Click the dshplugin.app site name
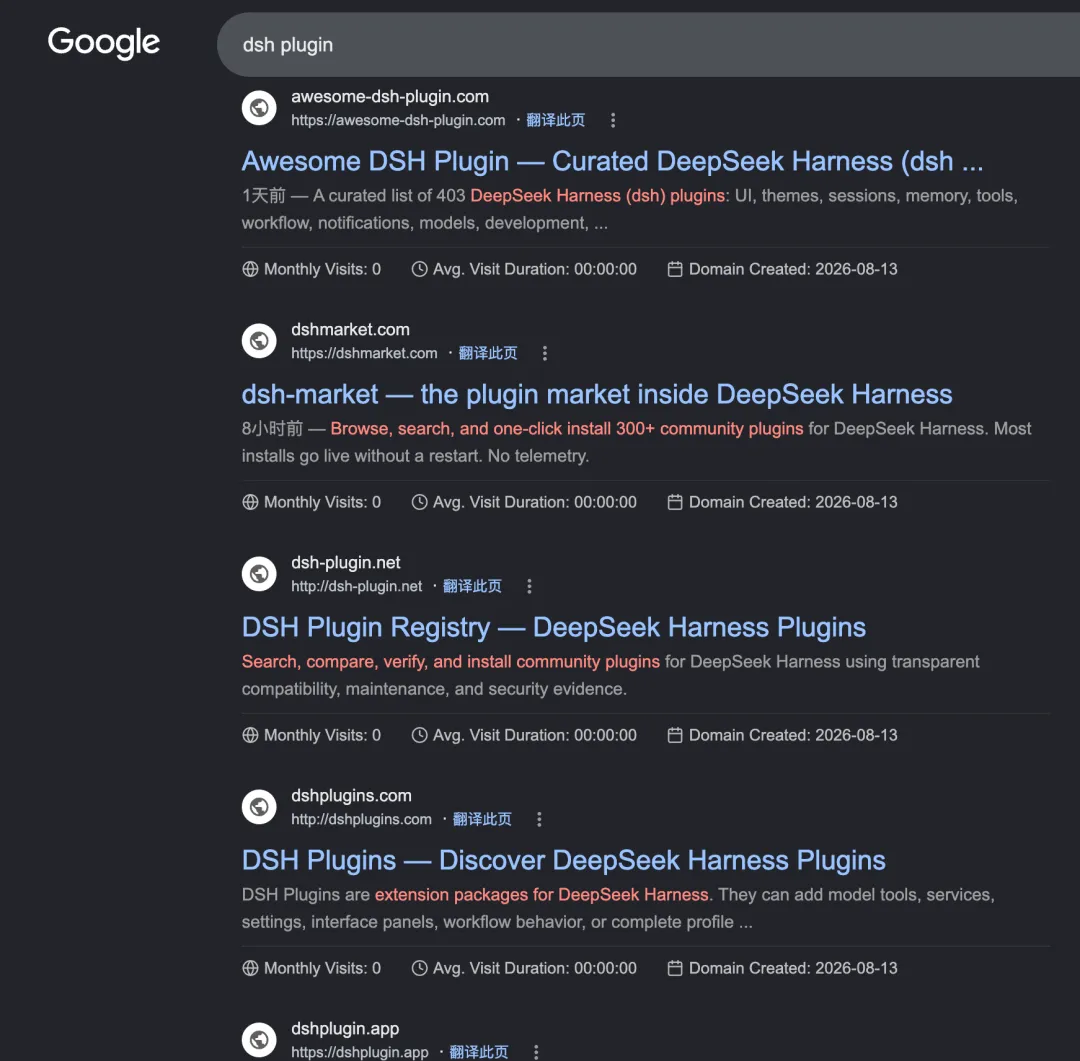This screenshot has width=1080, height=1061. pyautogui.click(x=345, y=1028)
